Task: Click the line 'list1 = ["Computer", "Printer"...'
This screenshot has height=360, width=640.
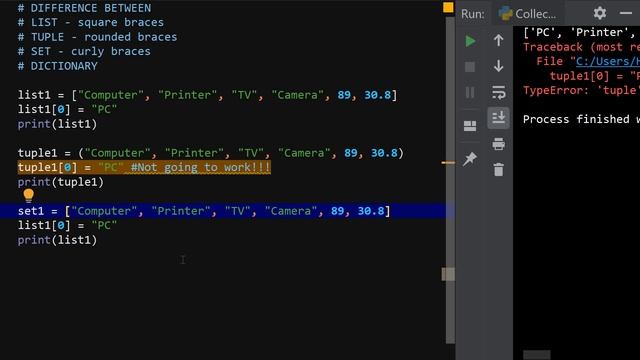Action: coord(207,95)
